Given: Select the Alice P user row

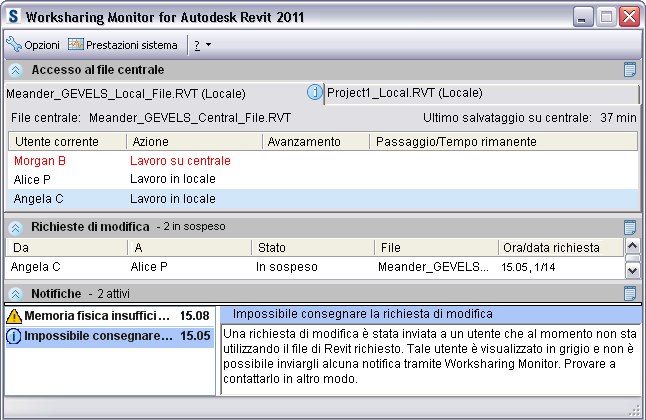Looking at the screenshot, I should coord(323,179).
